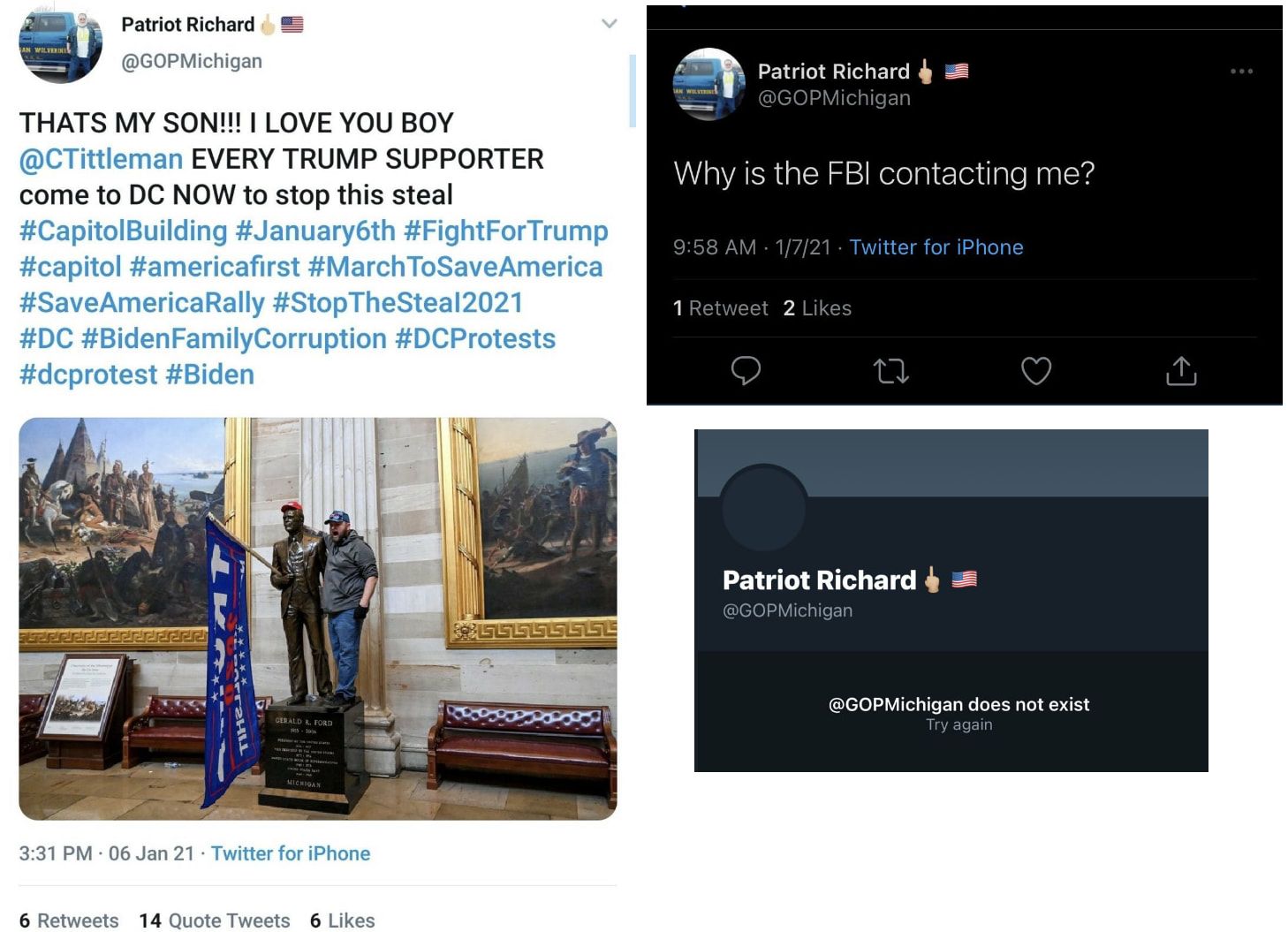
Task: Open the #StopTheSteal2021 hashtag
Action: point(397,303)
